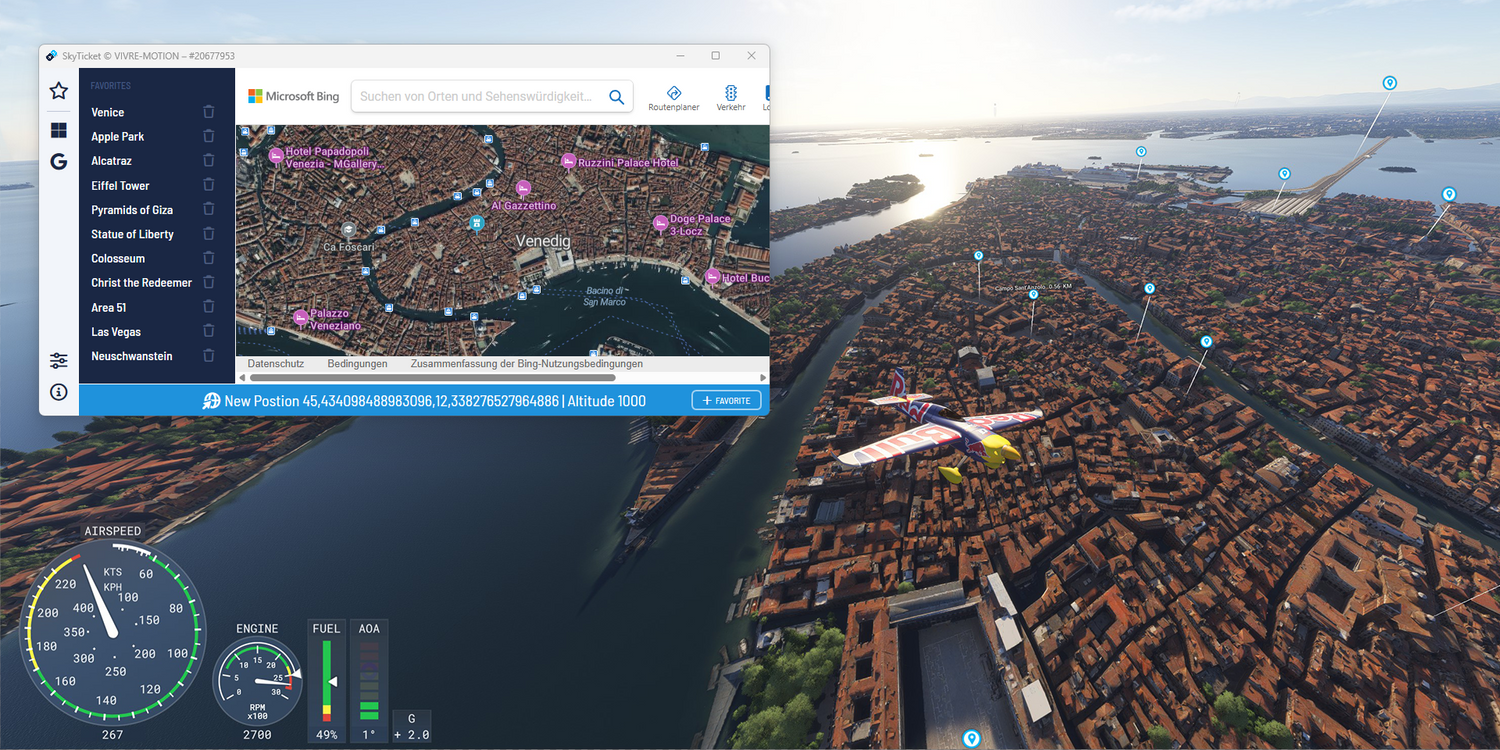1500x750 pixels.
Task: Choose Neuschwanstein in favorites list
Action: [x=131, y=356]
